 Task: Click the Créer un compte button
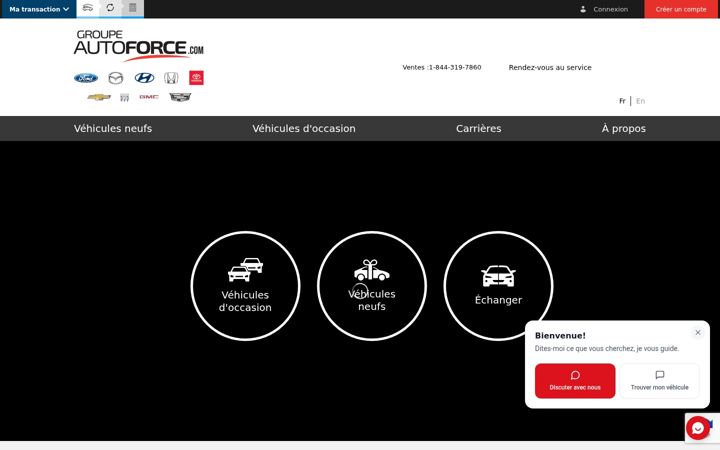(x=681, y=9)
